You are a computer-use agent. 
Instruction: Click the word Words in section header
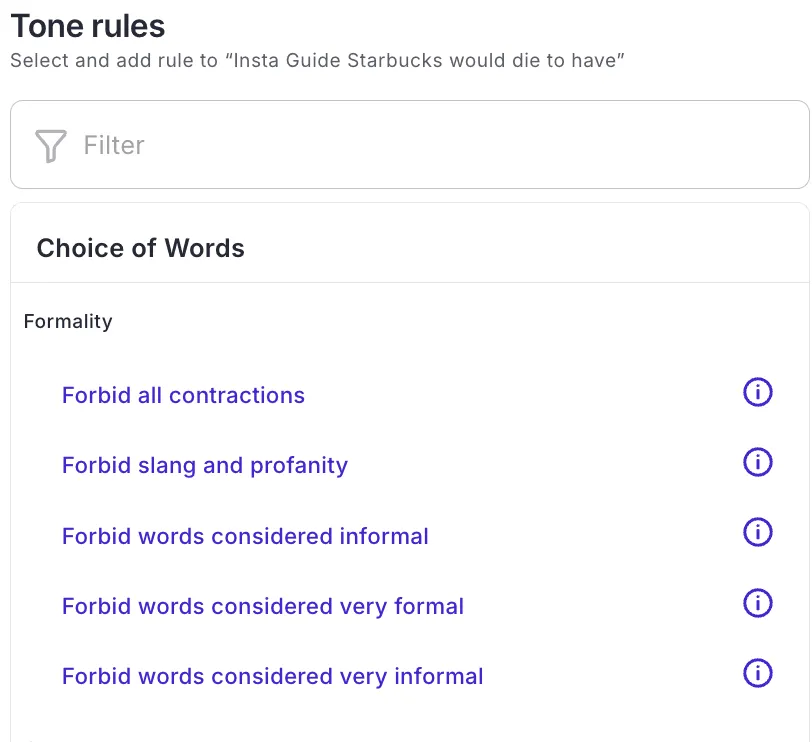tap(205, 248)
